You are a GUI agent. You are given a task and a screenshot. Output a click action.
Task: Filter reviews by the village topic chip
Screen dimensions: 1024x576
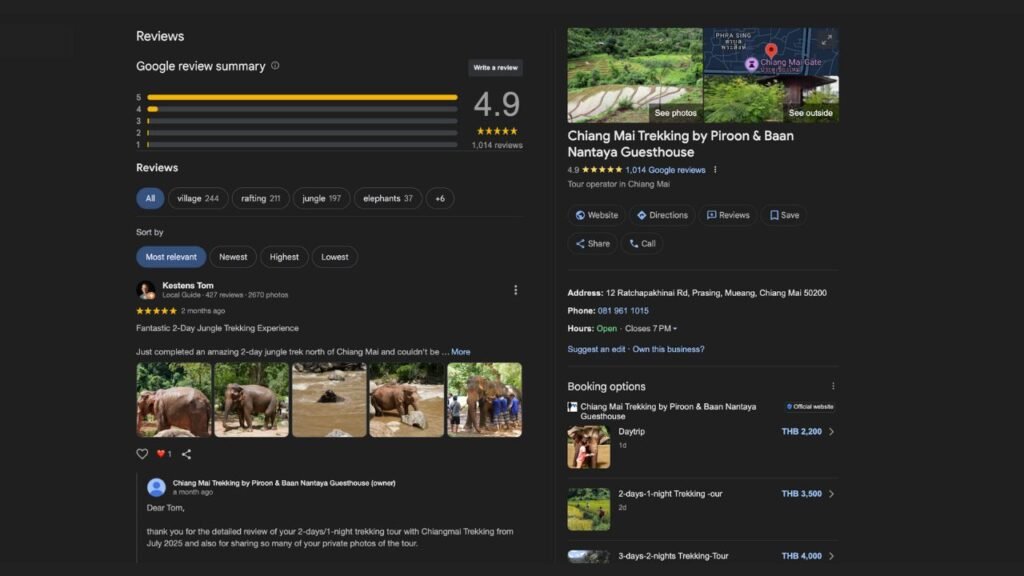pyautogui.click(x=198, y=198)
